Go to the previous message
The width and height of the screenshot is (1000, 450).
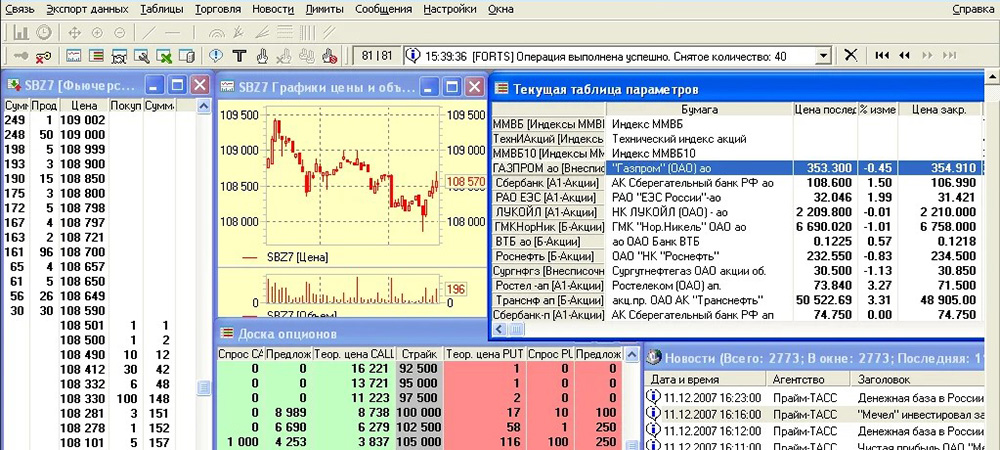tap(904, 55)
